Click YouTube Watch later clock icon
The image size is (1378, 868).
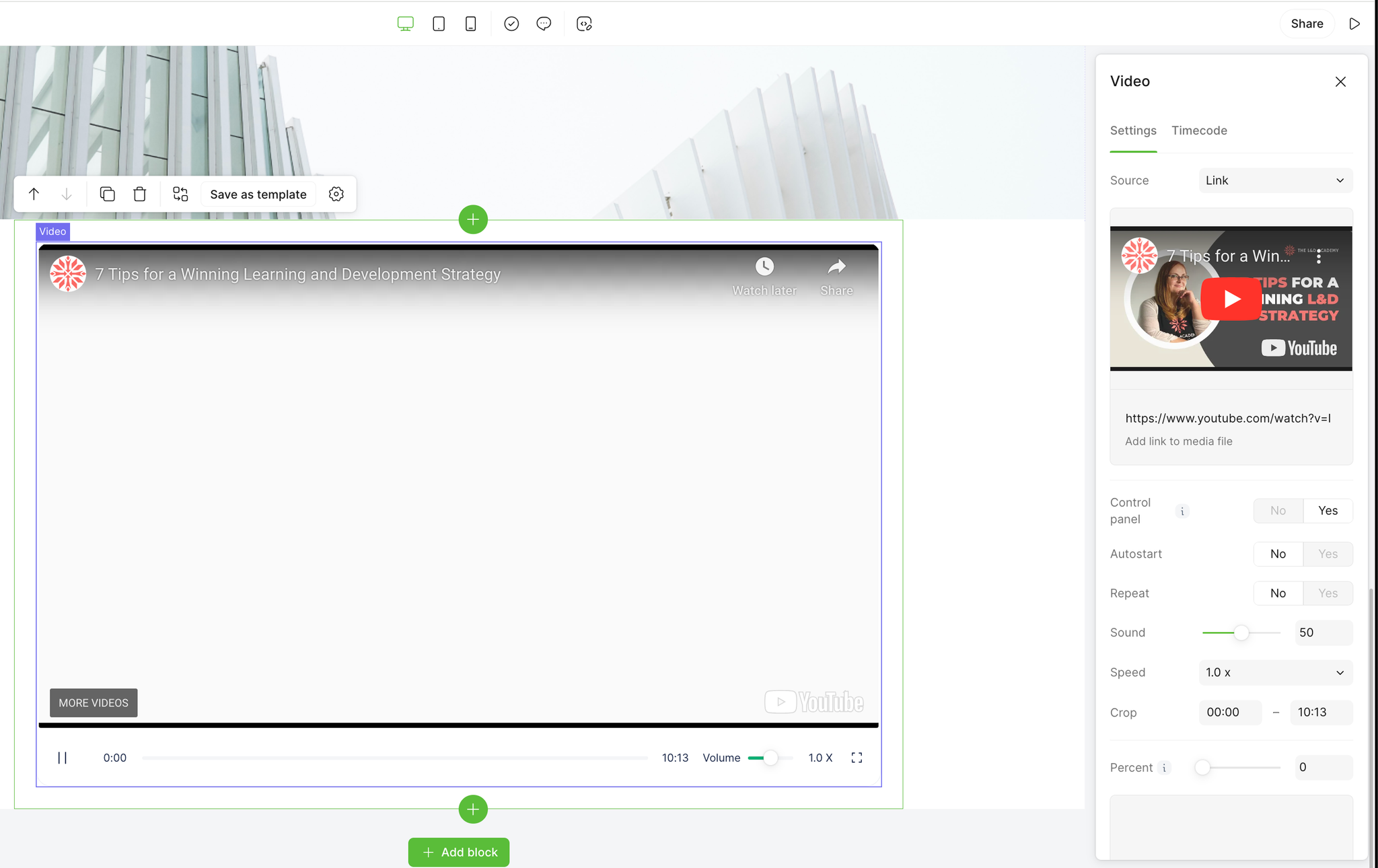point(764,266)
